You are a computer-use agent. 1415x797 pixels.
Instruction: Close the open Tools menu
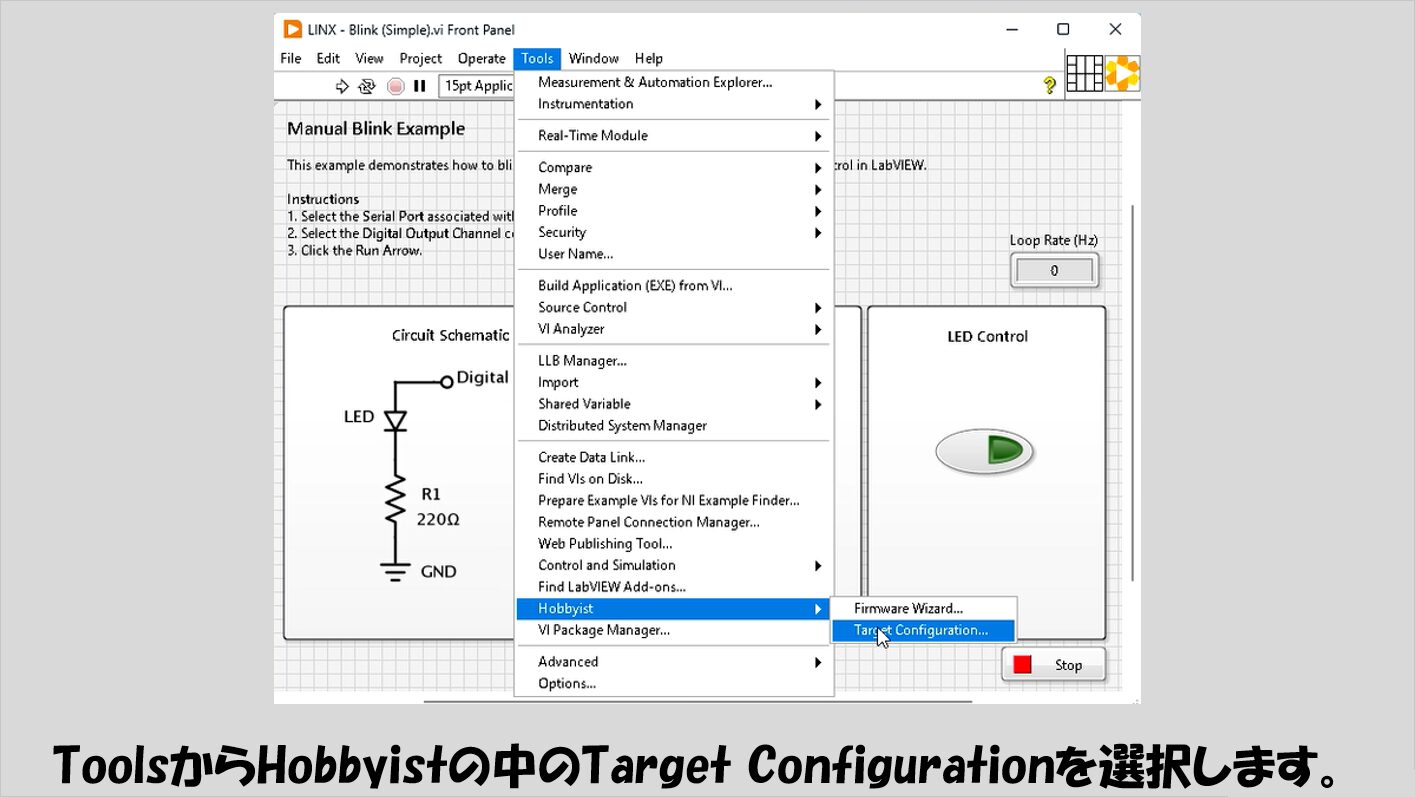point(538,59)
